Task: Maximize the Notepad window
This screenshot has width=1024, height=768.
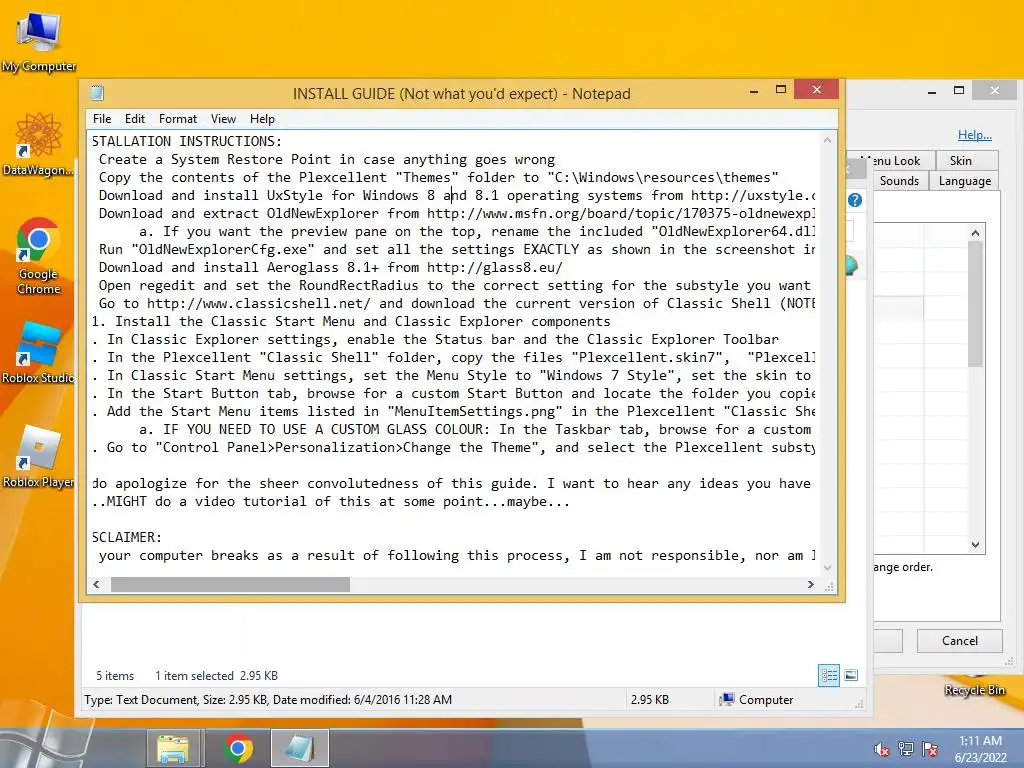Action: (781, 89)
